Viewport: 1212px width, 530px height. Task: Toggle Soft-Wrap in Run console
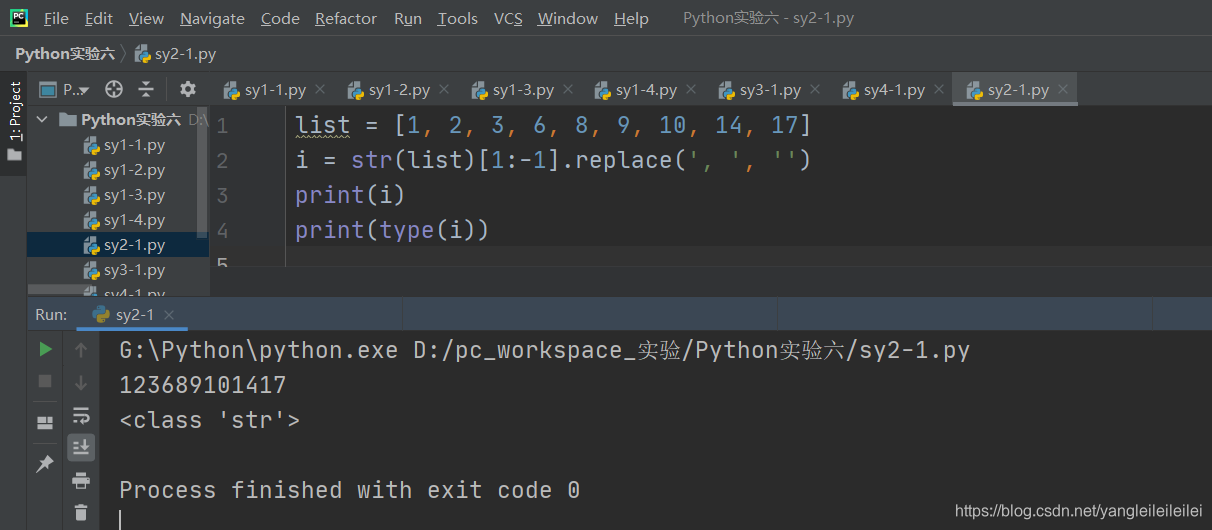pos(81,415)
